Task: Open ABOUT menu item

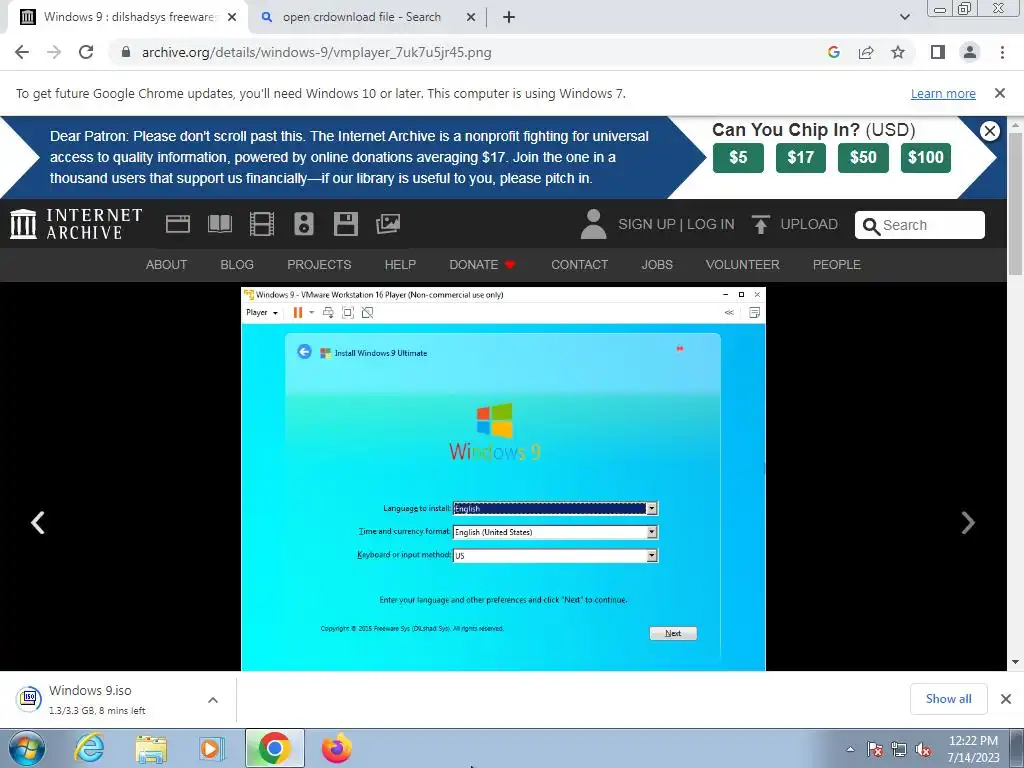Action: [x=167, y=264]
